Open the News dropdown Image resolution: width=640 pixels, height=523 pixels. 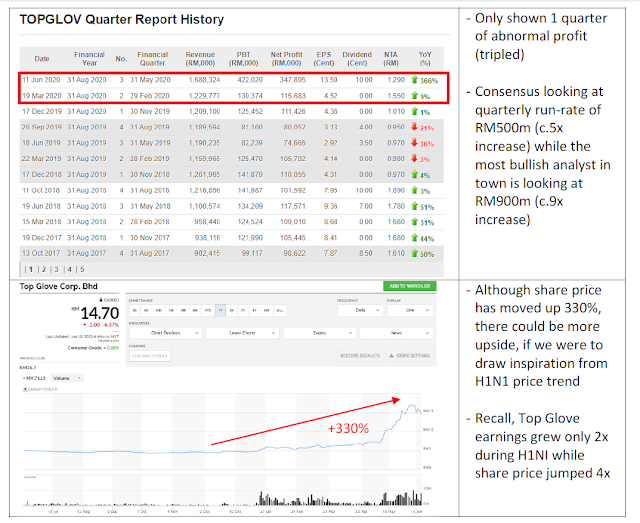pyautogui.click(x=396, y=333)
